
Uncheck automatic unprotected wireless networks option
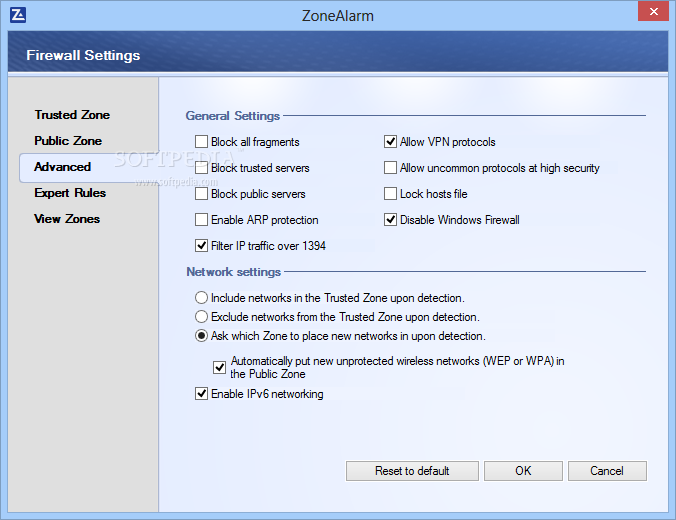coord(219,367)
